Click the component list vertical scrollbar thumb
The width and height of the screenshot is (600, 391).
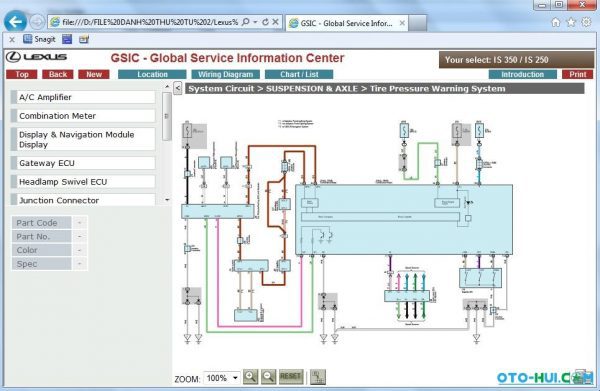167,116
